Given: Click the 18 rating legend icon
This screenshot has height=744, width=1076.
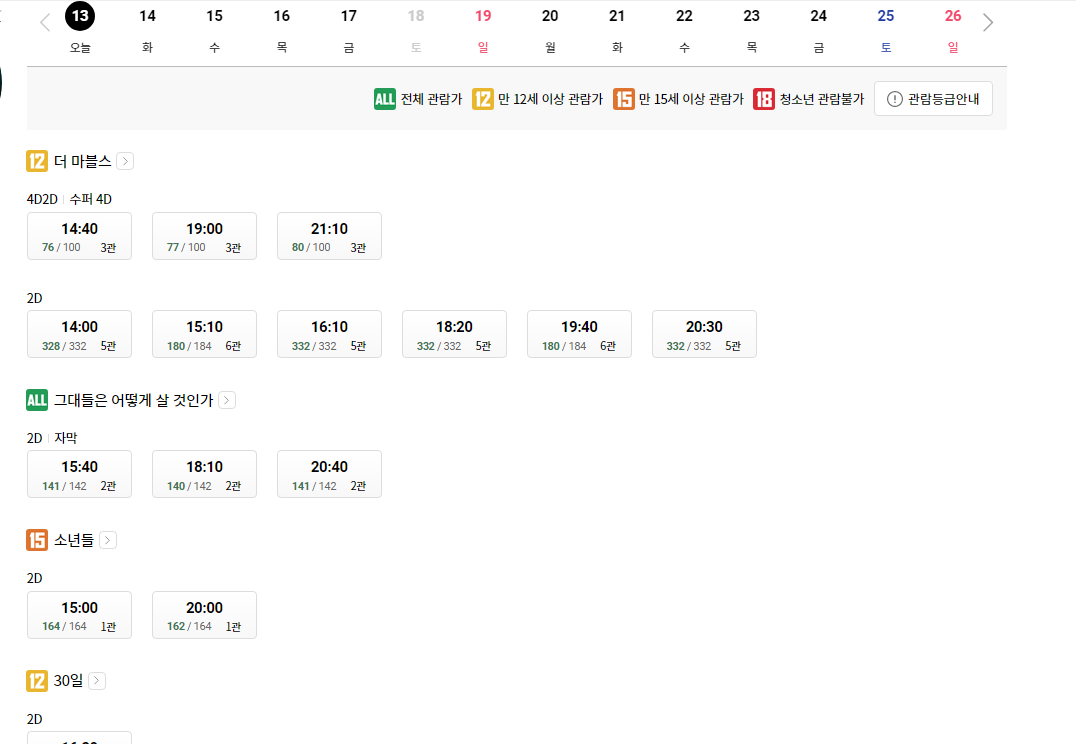Looking at the screenshot, I should pyautogui.click(x=764, y=99).
